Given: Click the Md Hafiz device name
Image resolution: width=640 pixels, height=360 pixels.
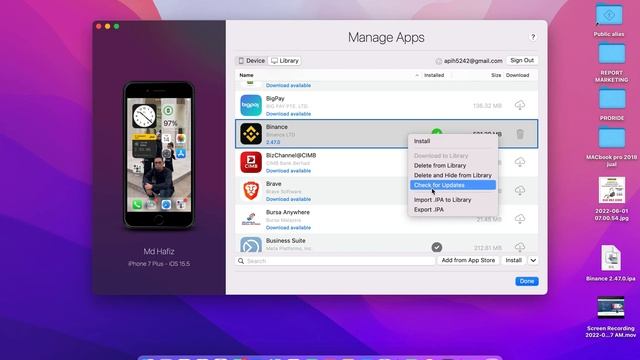Looking at the screenshot, I should tap(159, 251).
